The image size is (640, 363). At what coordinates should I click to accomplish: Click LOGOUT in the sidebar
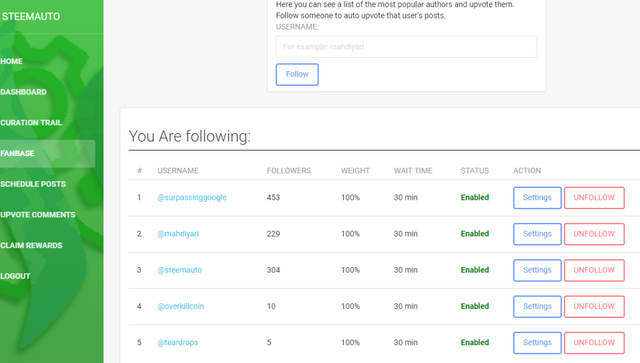tap(15, 276)
